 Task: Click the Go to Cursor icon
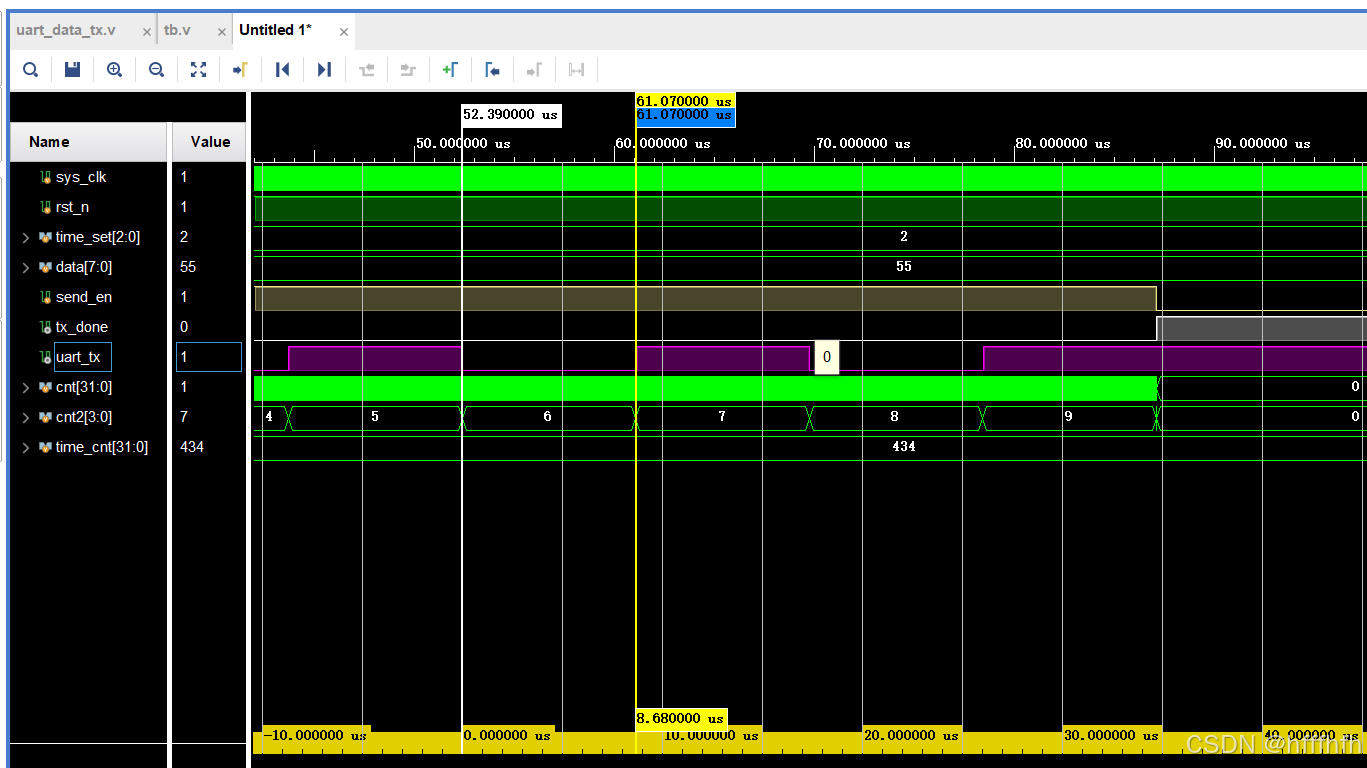coord(240,69)
